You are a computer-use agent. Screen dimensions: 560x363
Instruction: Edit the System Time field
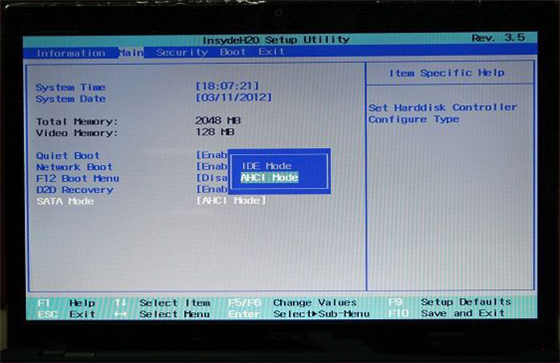pyautogui.click(x=227, y=86)
